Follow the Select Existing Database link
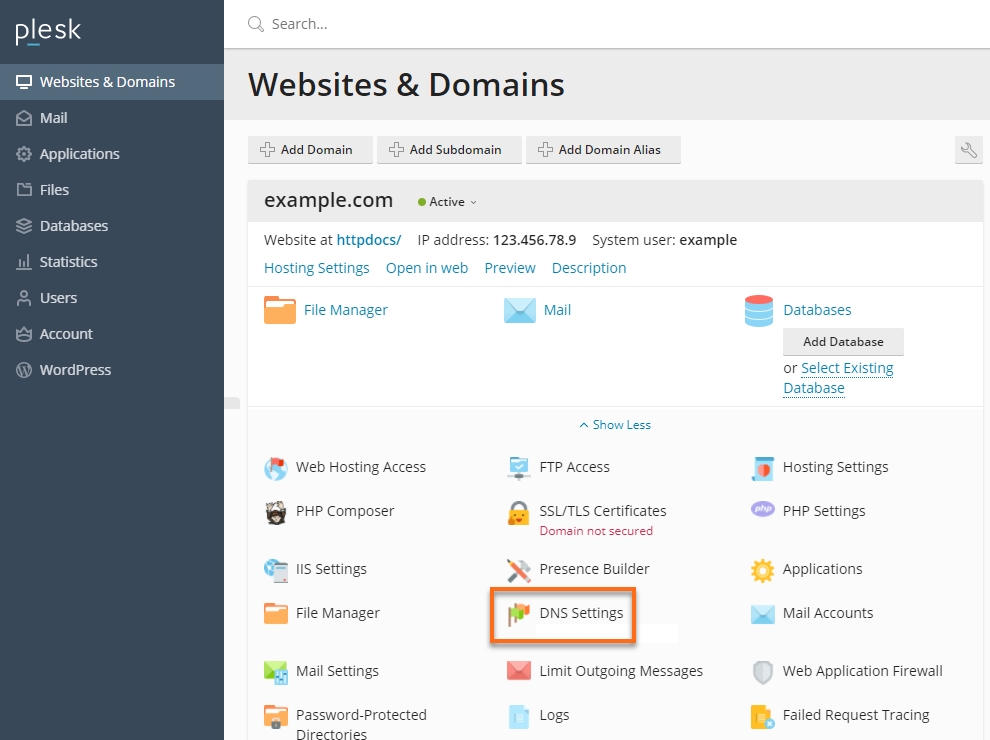Viewport: 990px width, 740px height. [846, 368]
